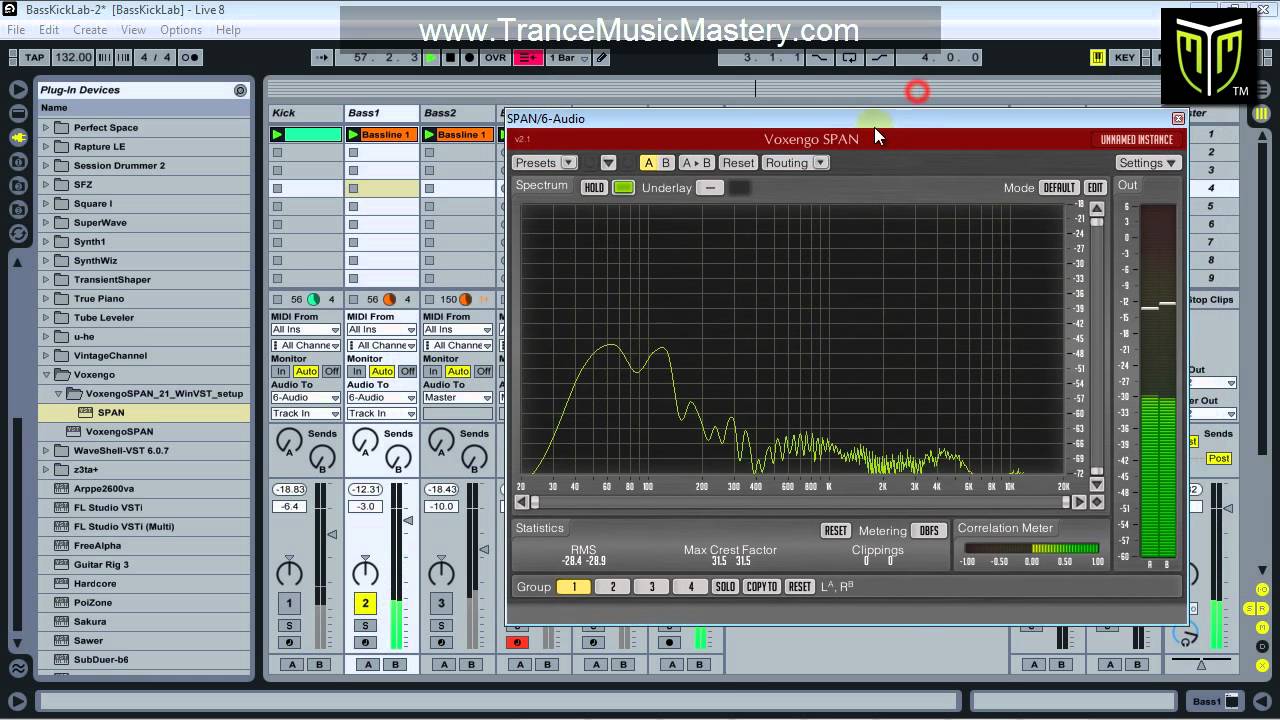Image resolution: width=1280 pixels, height=720 pixels.
Task: Click the Plug-In Devices rescan circle icon
Action: [240, 90]
